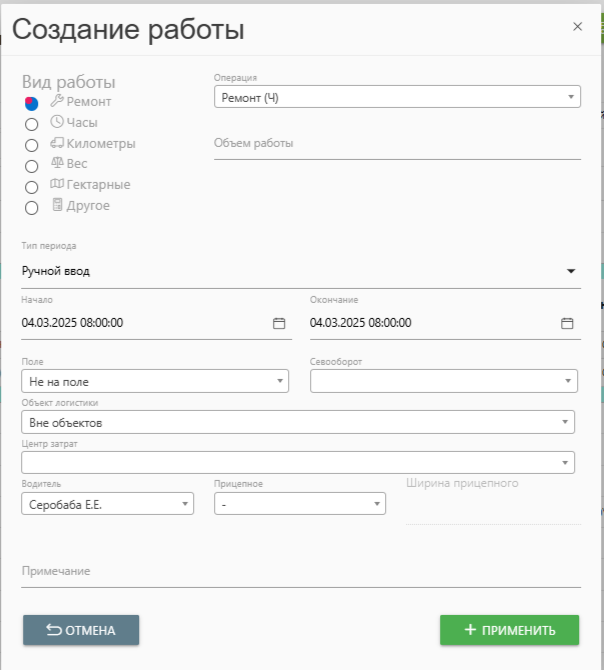Click the wrench icon next to Ремонт
Image resolution: width=604 pixels, height=670 pixels.
(x=57, y=100)
